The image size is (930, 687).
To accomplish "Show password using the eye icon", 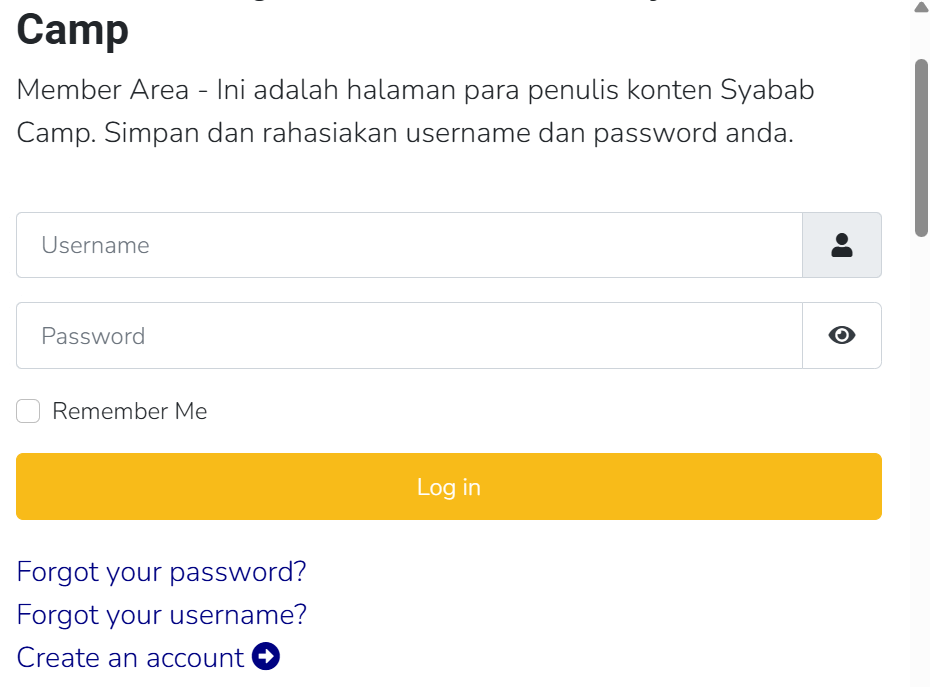I will (842, 335).
